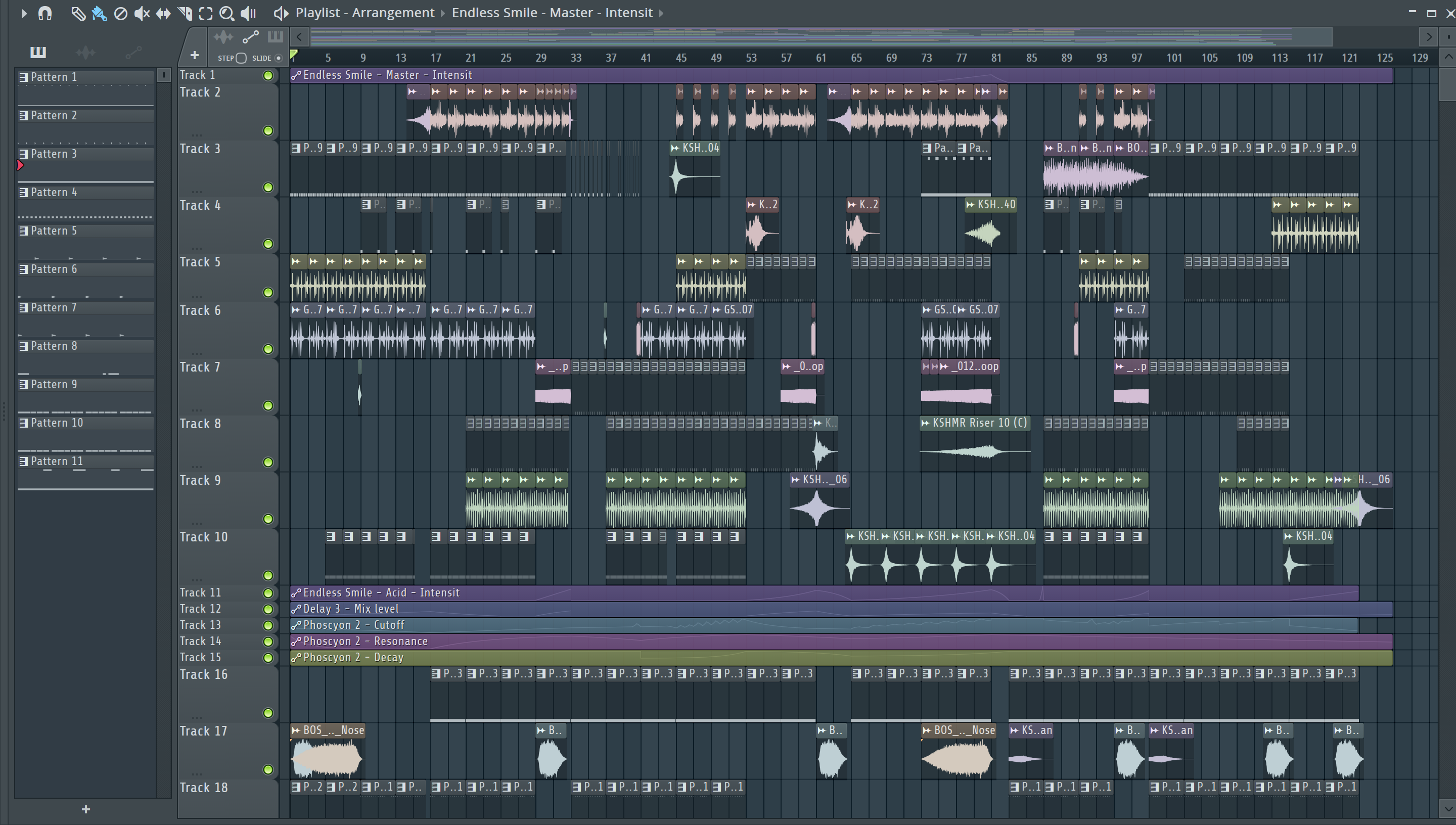Mute Track 1 using its green light

pyautogui.click(x=268, y=75)
